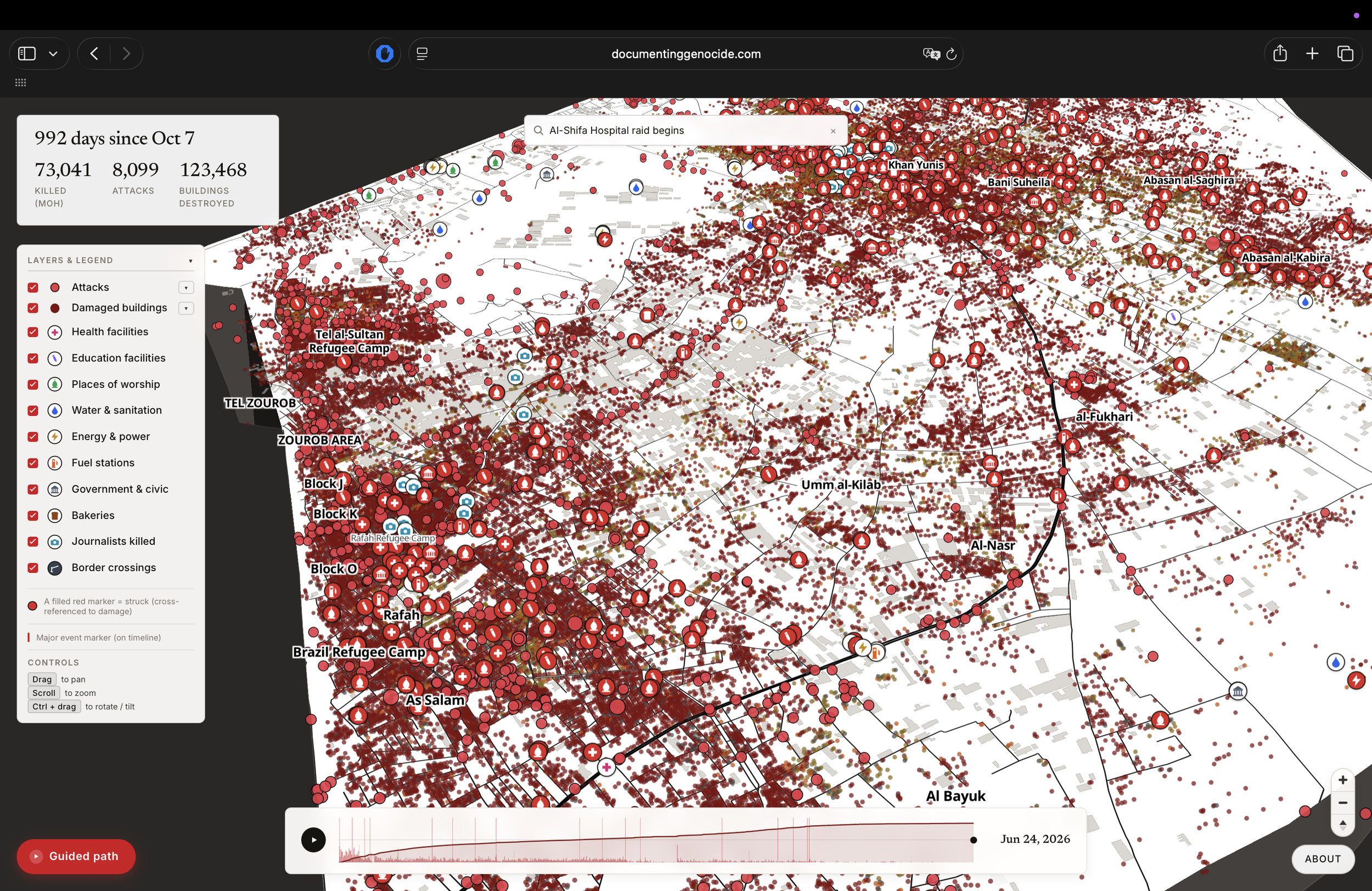The width and height of the screenshot is (1372, 891).
Task: Expand the Attacks layer options
Action: [185, 287]
